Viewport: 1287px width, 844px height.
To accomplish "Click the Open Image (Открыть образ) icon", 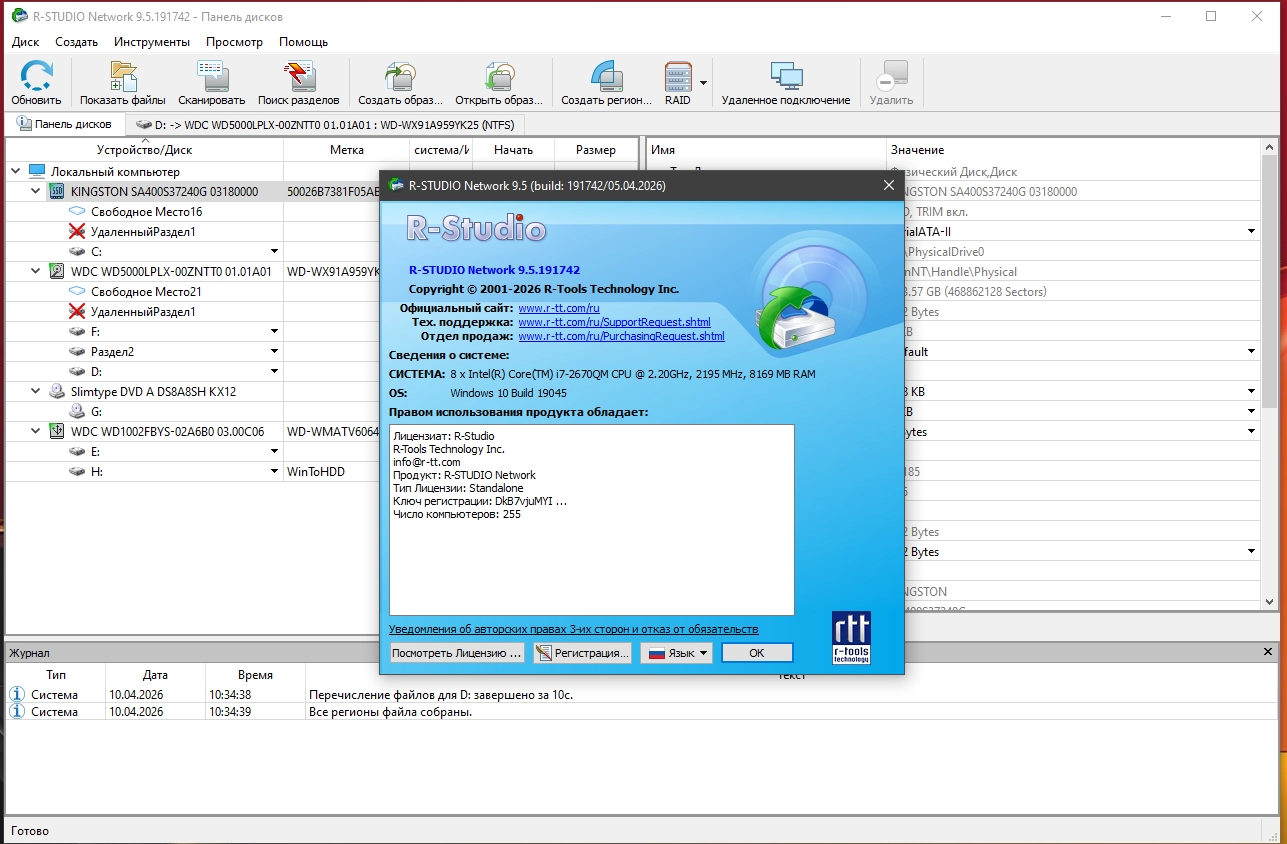I will (x=498, y=83).
